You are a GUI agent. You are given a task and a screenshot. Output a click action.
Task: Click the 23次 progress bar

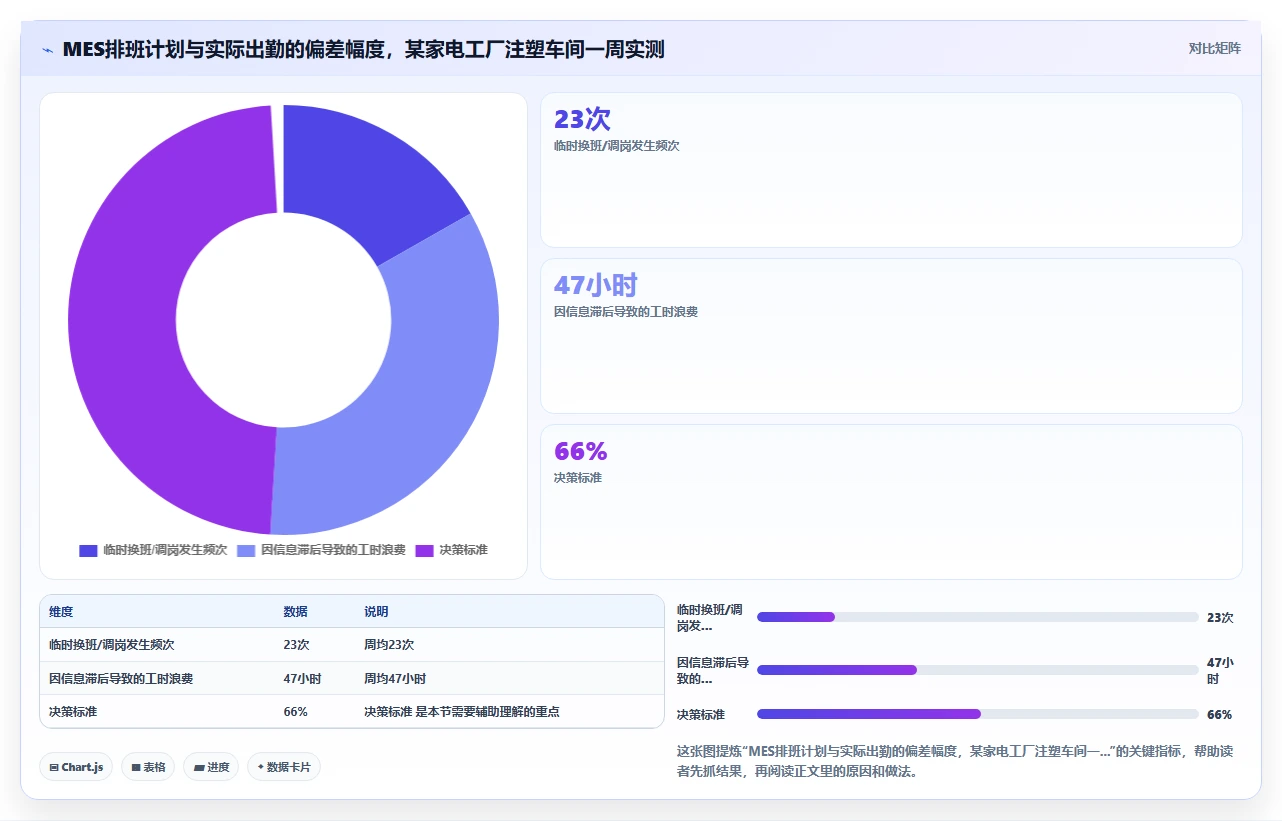point(978,617)
